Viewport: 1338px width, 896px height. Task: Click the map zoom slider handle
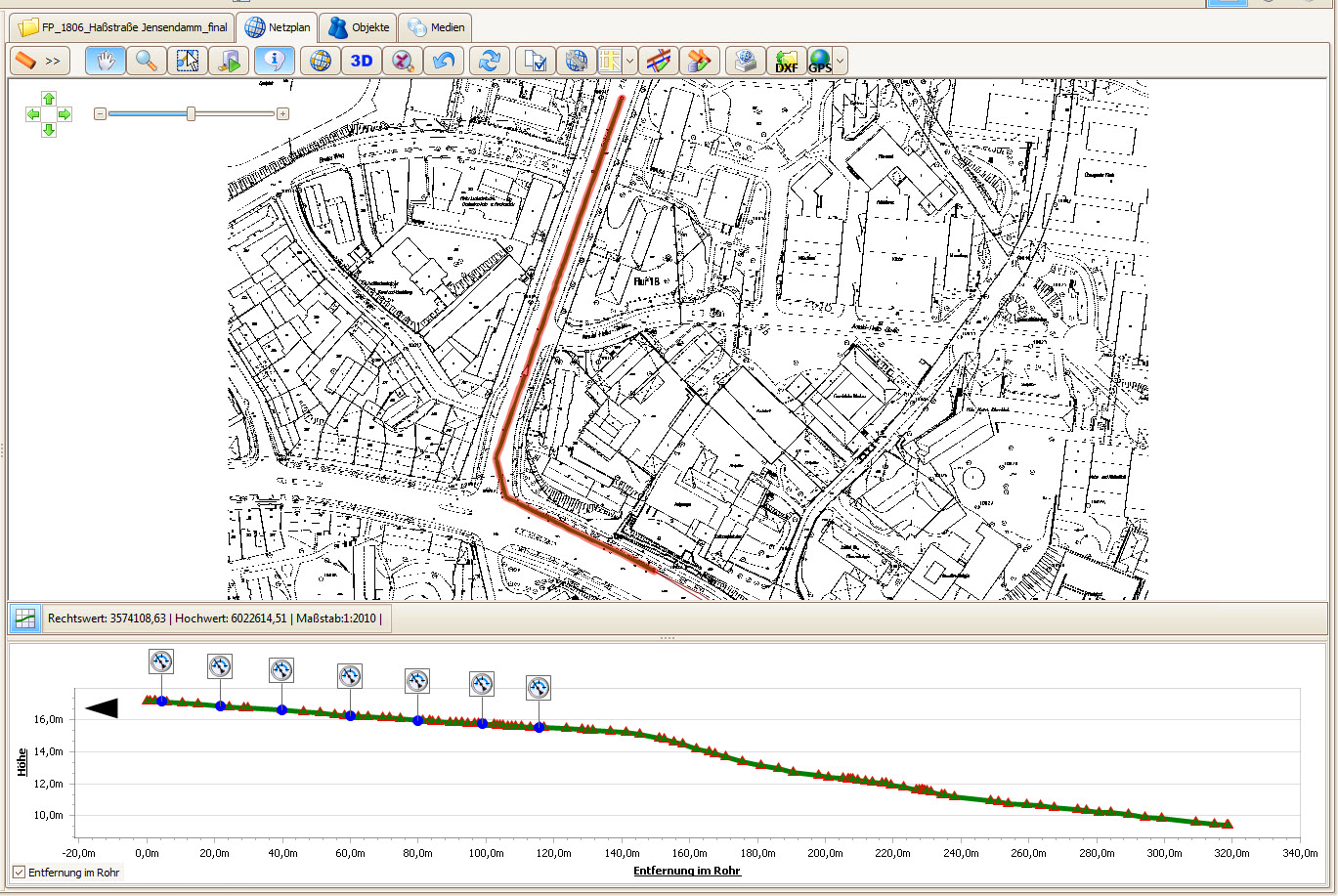point(191,114)
